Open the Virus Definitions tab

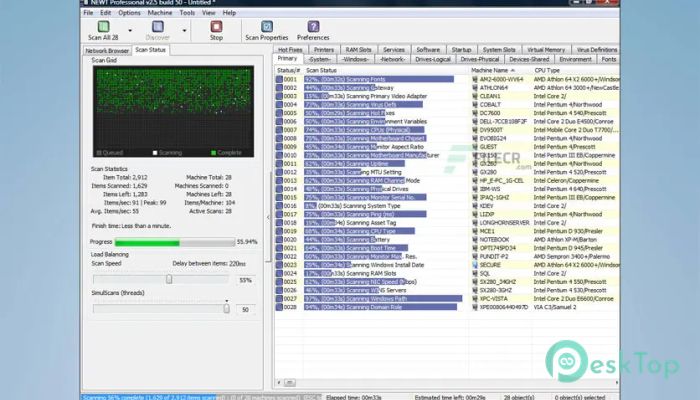click(x=596, y=50)
